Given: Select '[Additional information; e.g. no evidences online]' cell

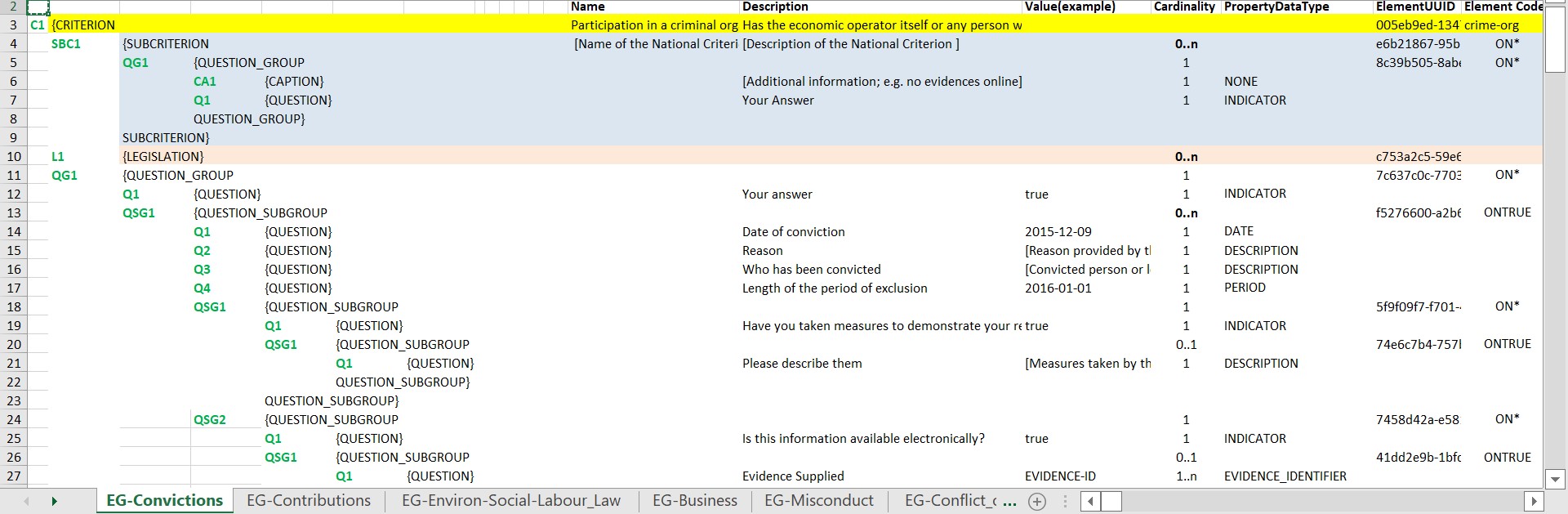Looking at the screenshot, I should pos(882,82).
